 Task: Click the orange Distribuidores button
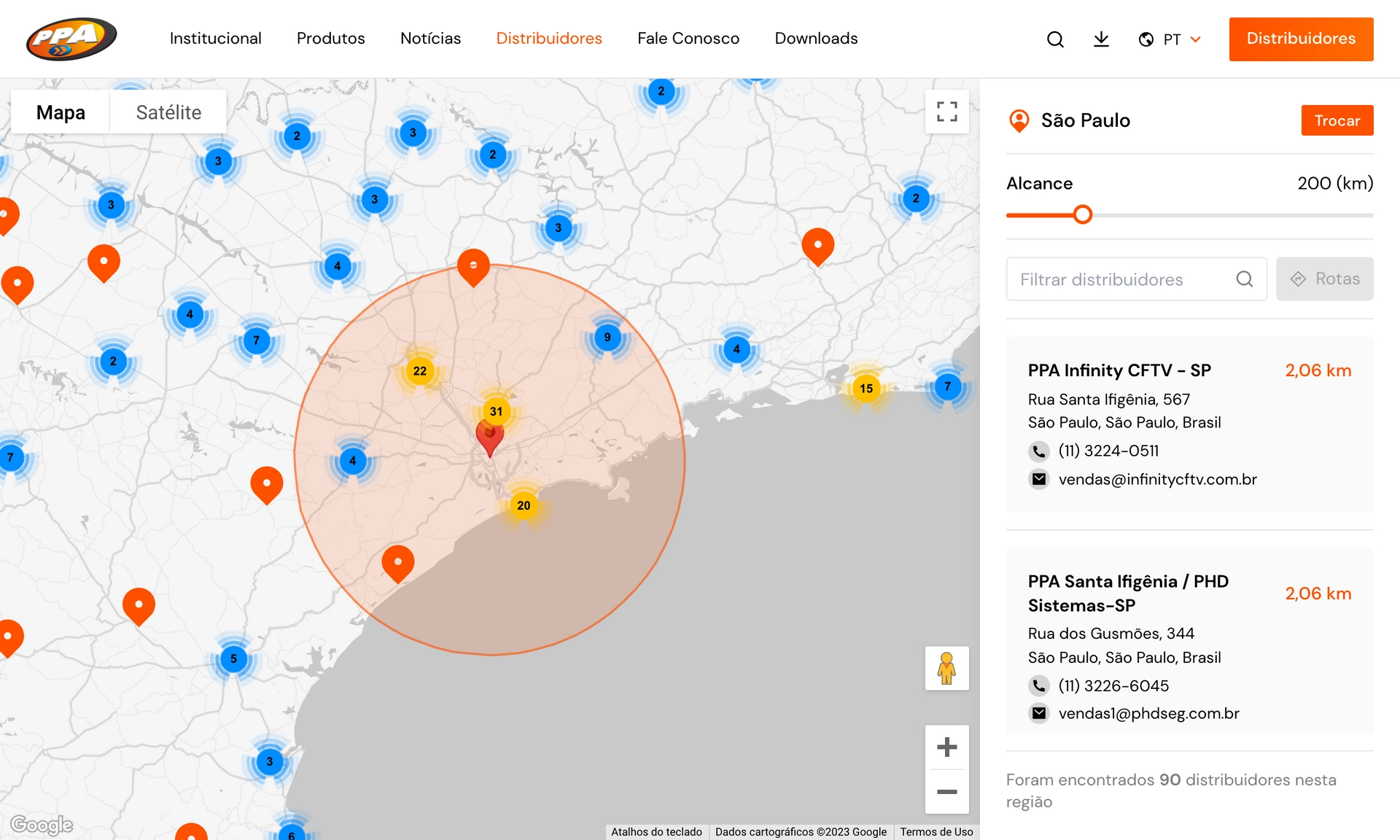tap(1301, 39)
